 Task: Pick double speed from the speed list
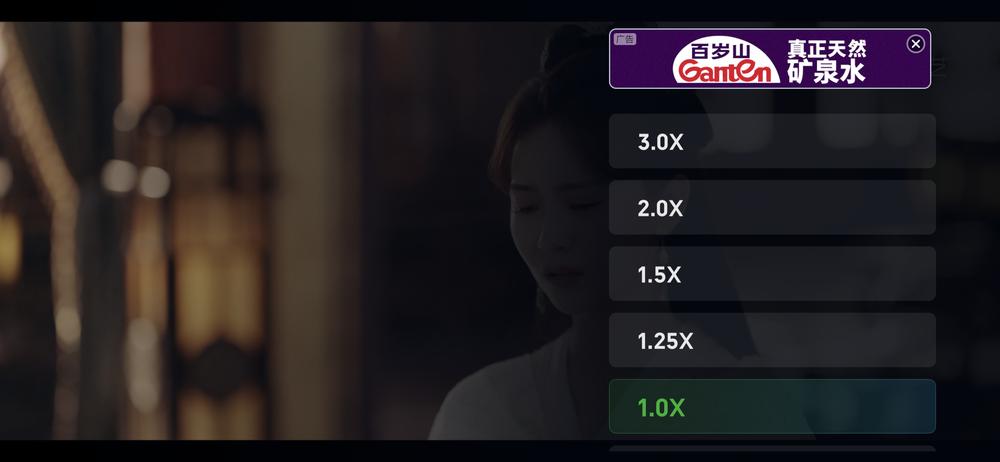[x=772, y=207]
